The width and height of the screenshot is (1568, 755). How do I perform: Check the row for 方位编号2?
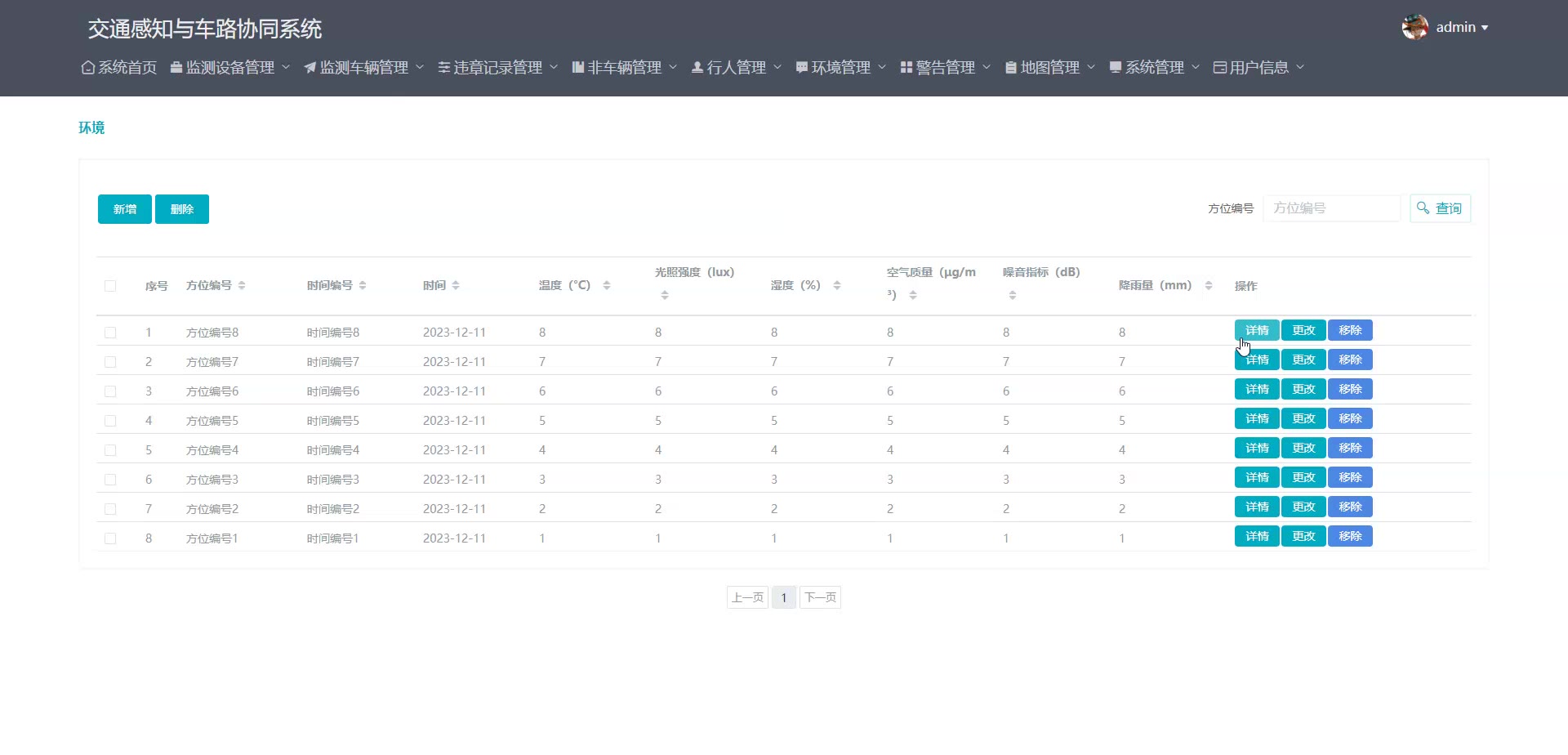110,509
